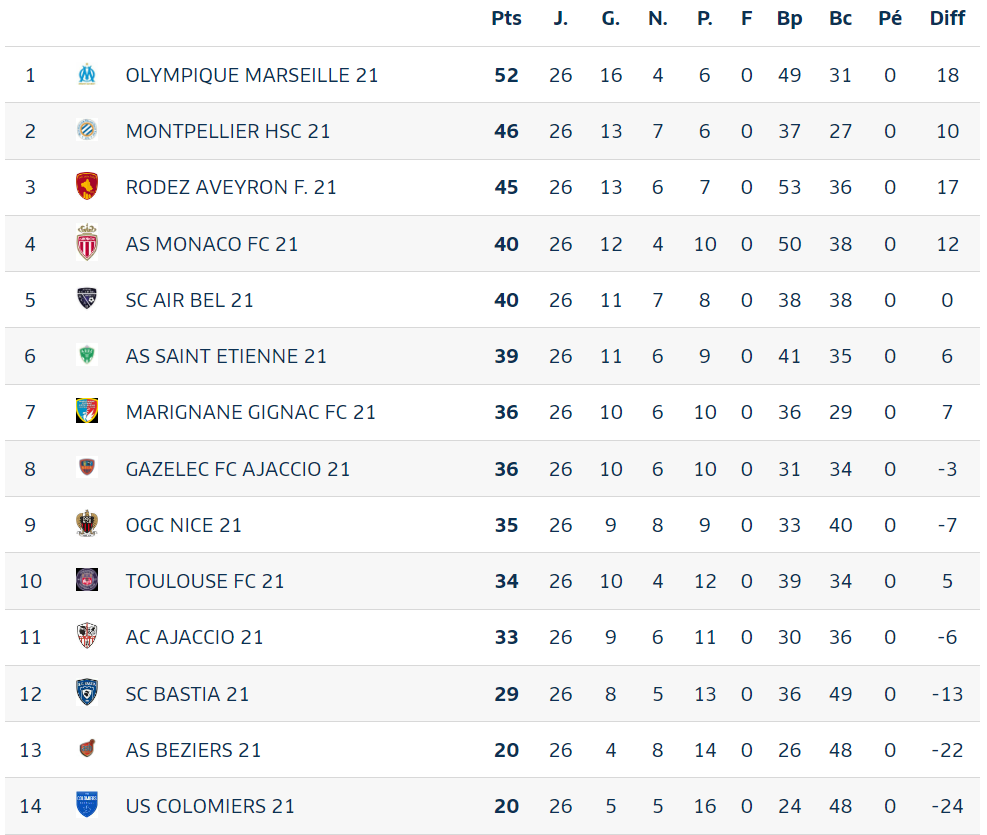Viewport: 987px width, 835px height.
Task: Open the AC AJACCIO 21 team page
Action: click(195, 637)
